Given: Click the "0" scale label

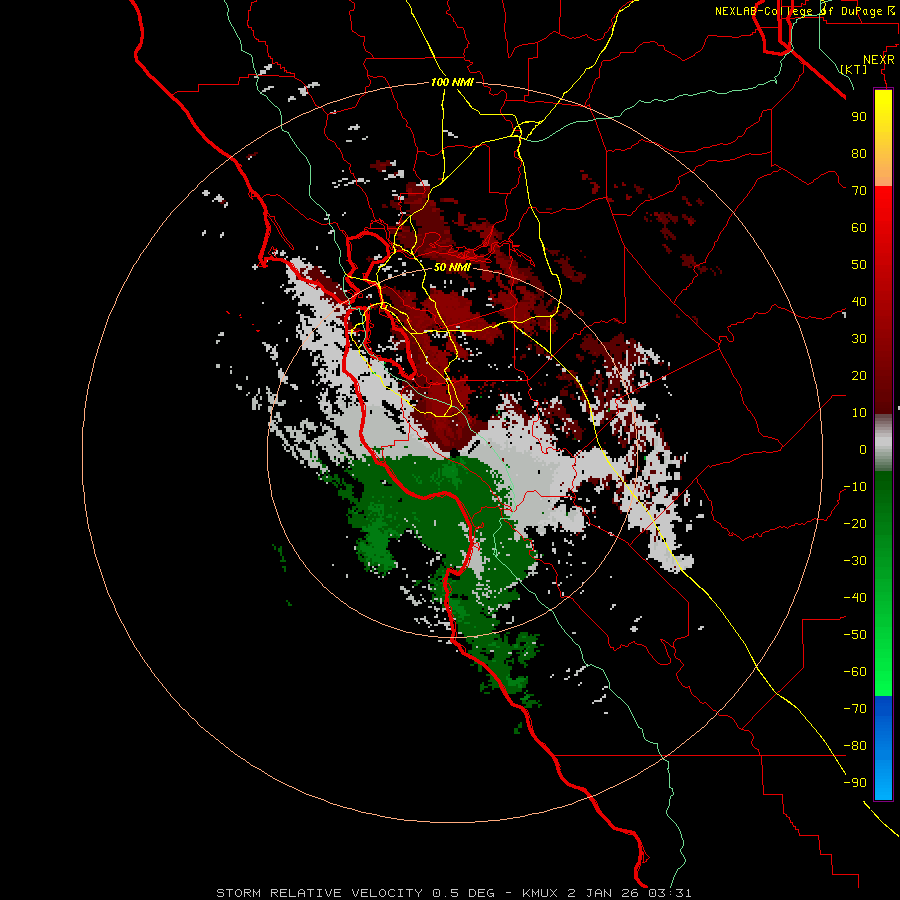Looking at the screenshot, I should coord(863,449).
